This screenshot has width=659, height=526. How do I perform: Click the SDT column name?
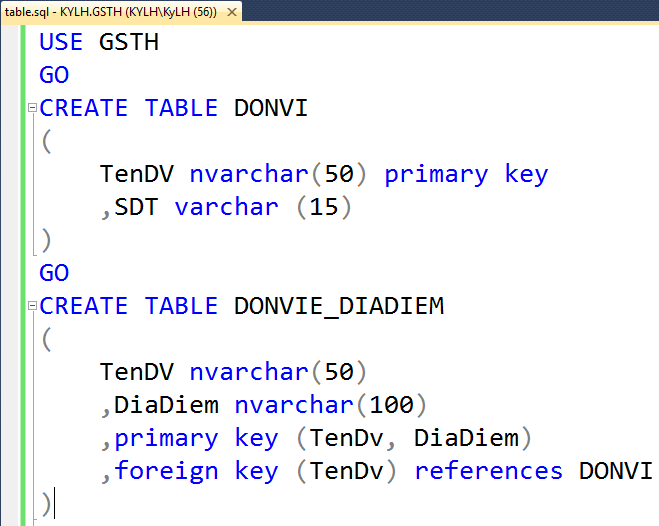(136, 207)
